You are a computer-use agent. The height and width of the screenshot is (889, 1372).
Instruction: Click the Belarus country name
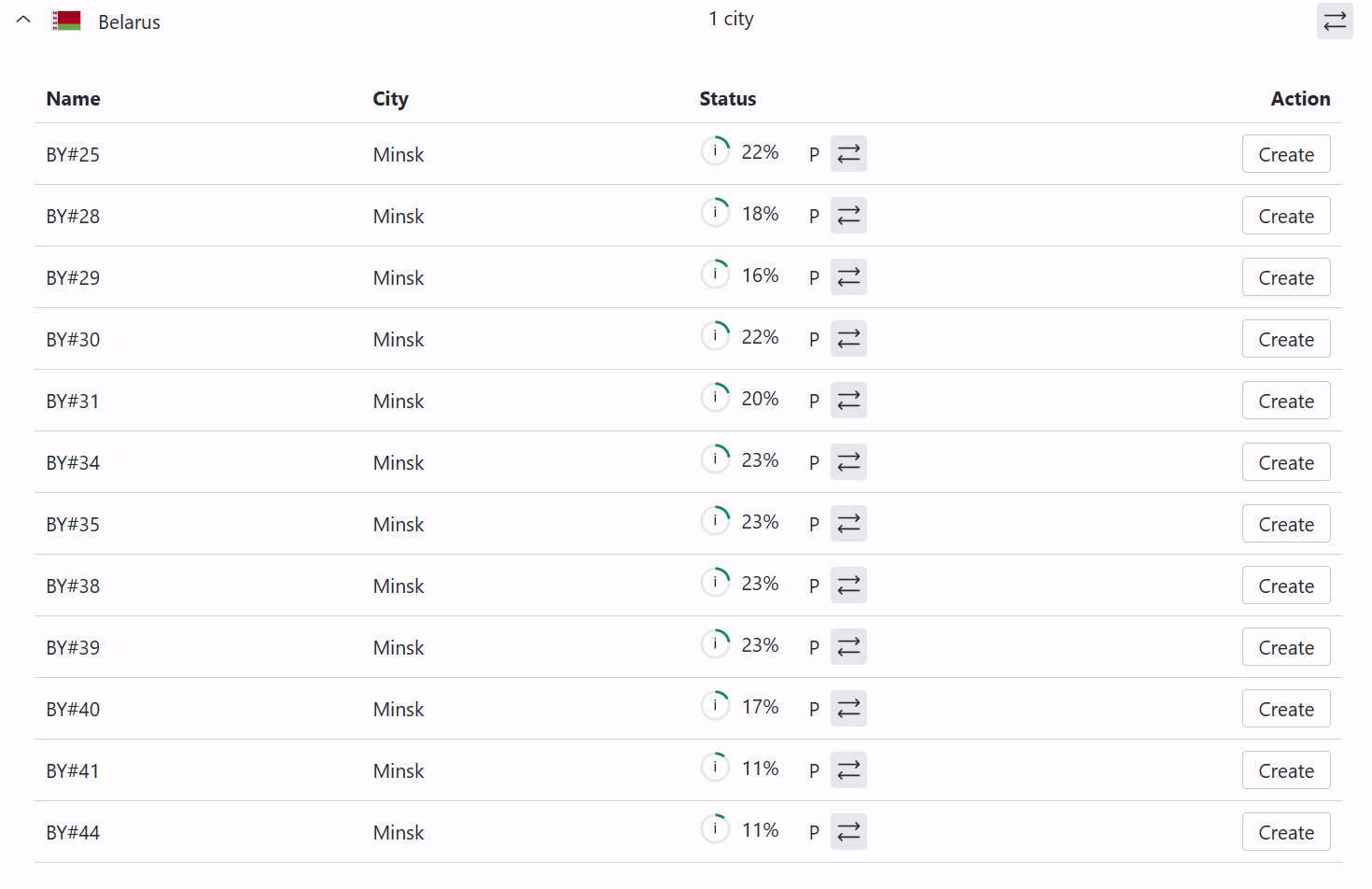(x=129, y=22)
